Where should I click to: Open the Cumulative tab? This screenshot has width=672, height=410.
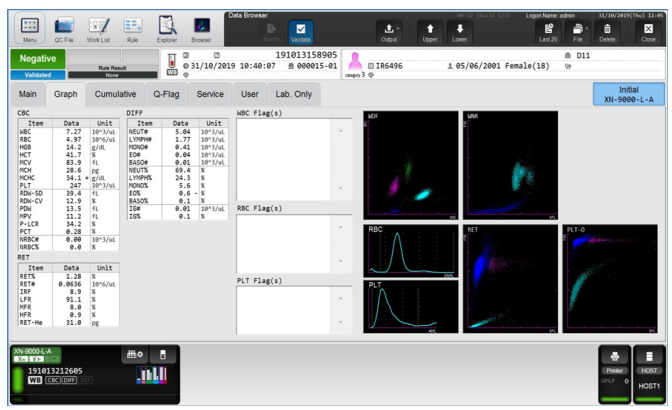pyautogui.click(x=115, y=94)
